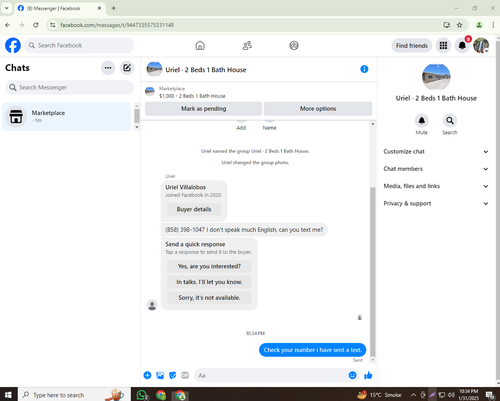The height and width of the screenshot is (401, 500).
Task: Open the account profile picture menu
Action: (481, 46)
